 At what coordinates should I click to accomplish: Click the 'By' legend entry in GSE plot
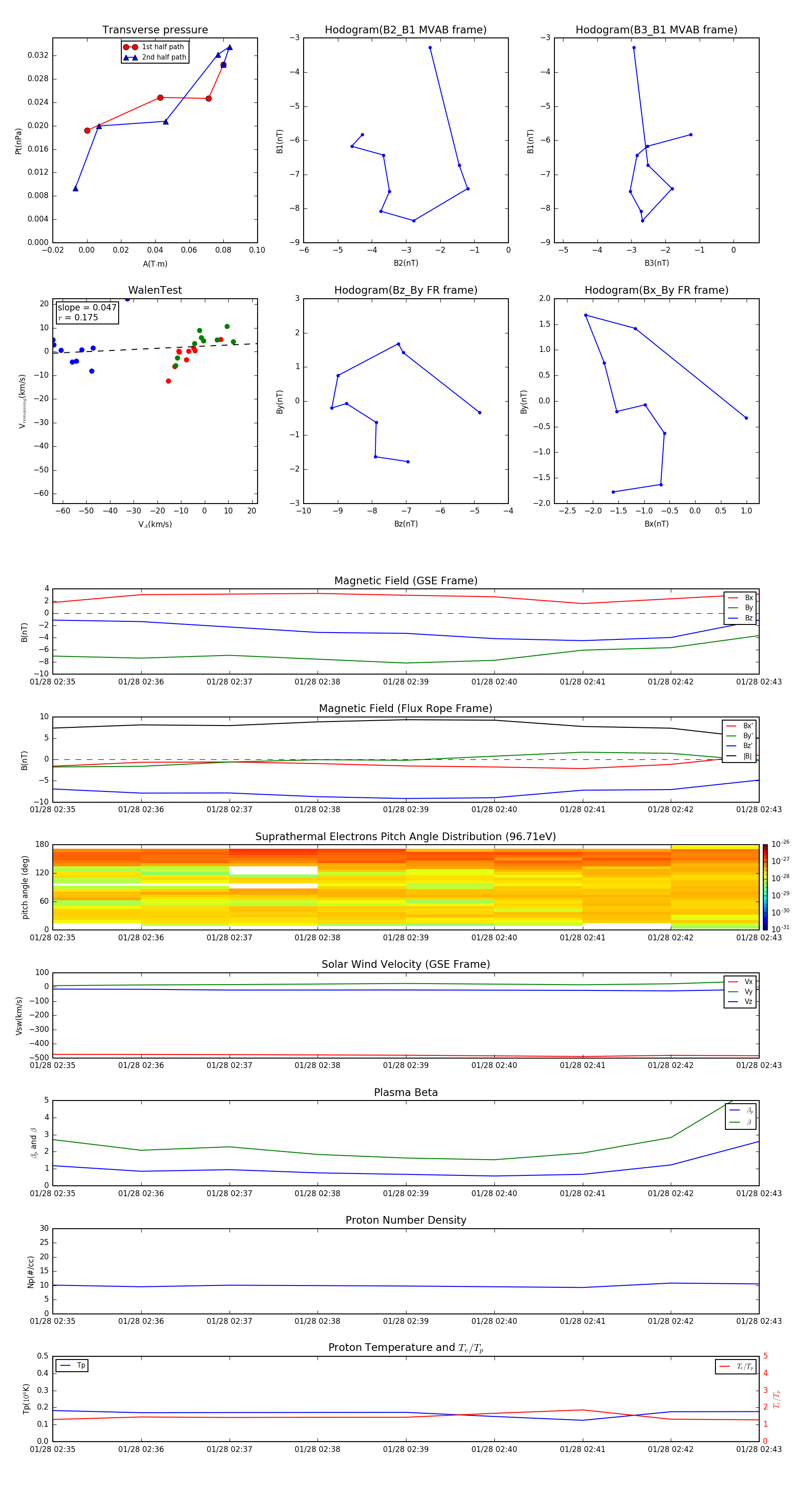click(740, 607)
